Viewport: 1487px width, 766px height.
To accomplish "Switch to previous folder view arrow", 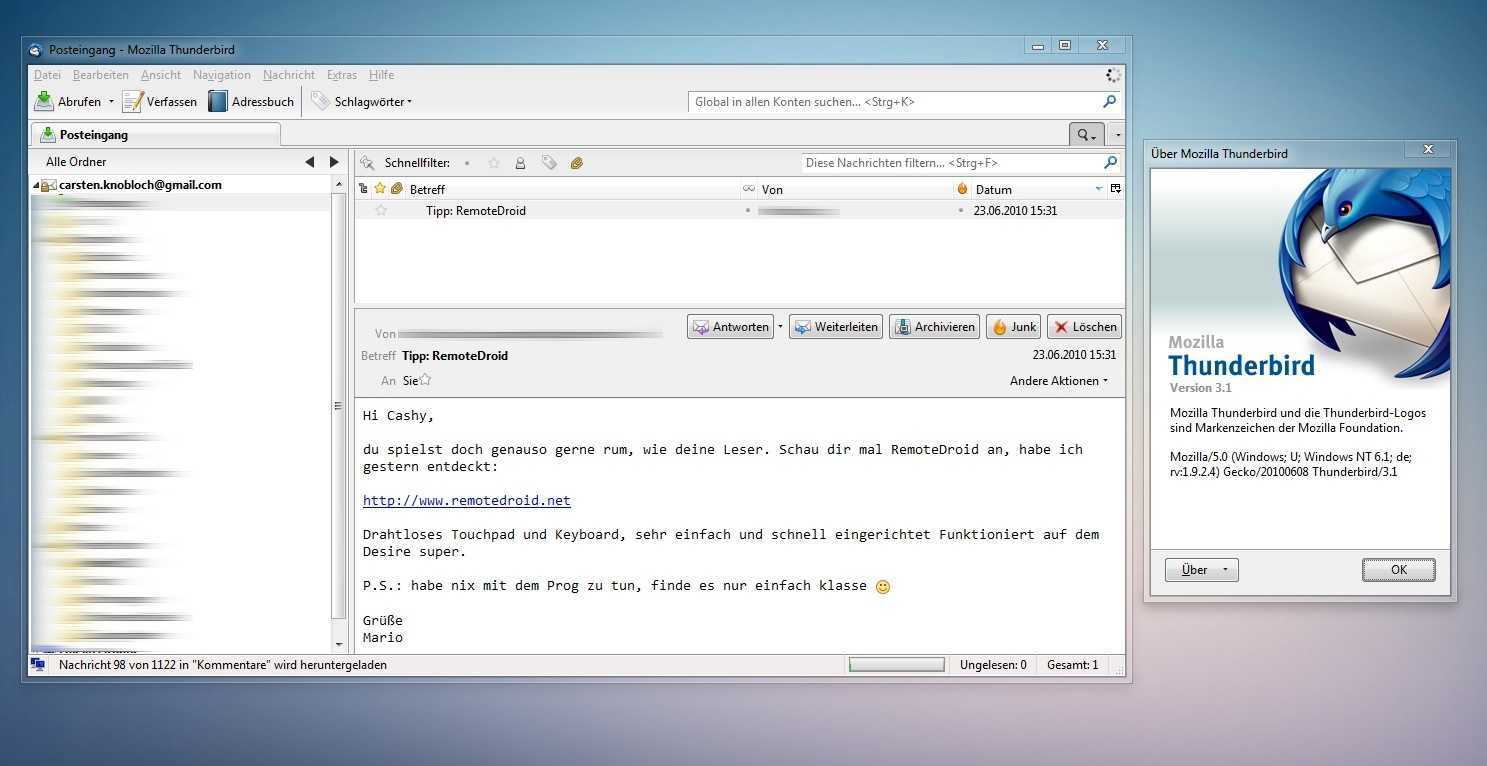I will (310, 162).
